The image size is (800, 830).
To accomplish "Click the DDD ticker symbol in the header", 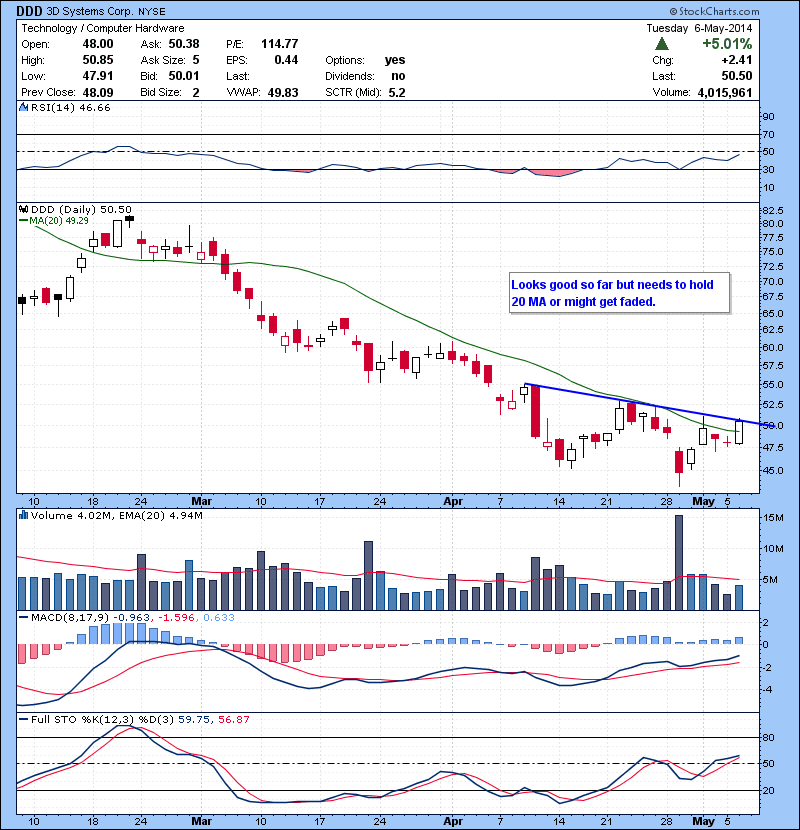I will (30, 11).
